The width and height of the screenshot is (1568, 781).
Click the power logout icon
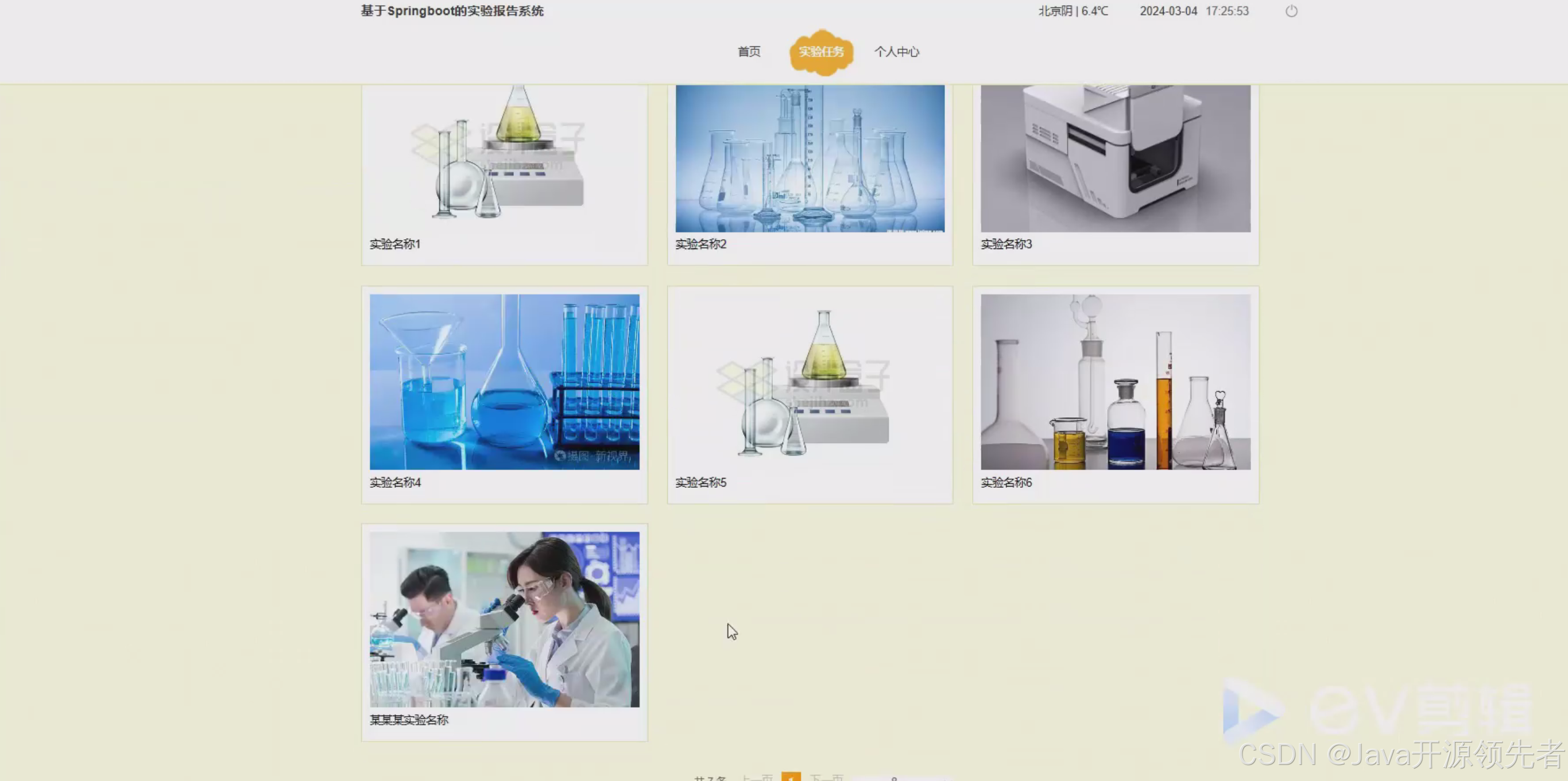click(1291, 11)
